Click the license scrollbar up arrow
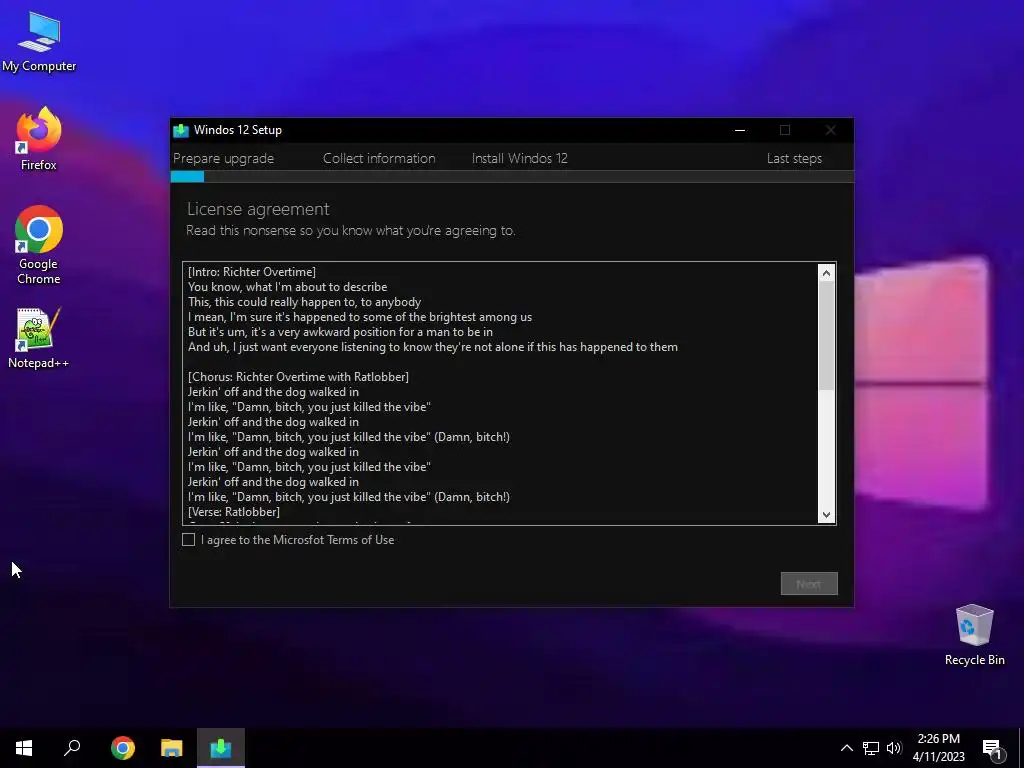Image resolution: width=1024 pixels, height=768 pixels. tap(826, 273)
